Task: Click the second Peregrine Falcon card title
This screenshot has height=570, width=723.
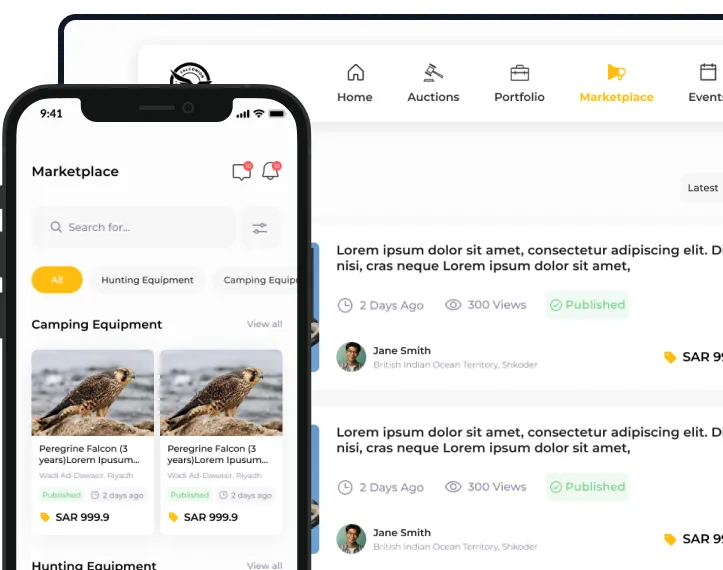Action: [217, 454]
